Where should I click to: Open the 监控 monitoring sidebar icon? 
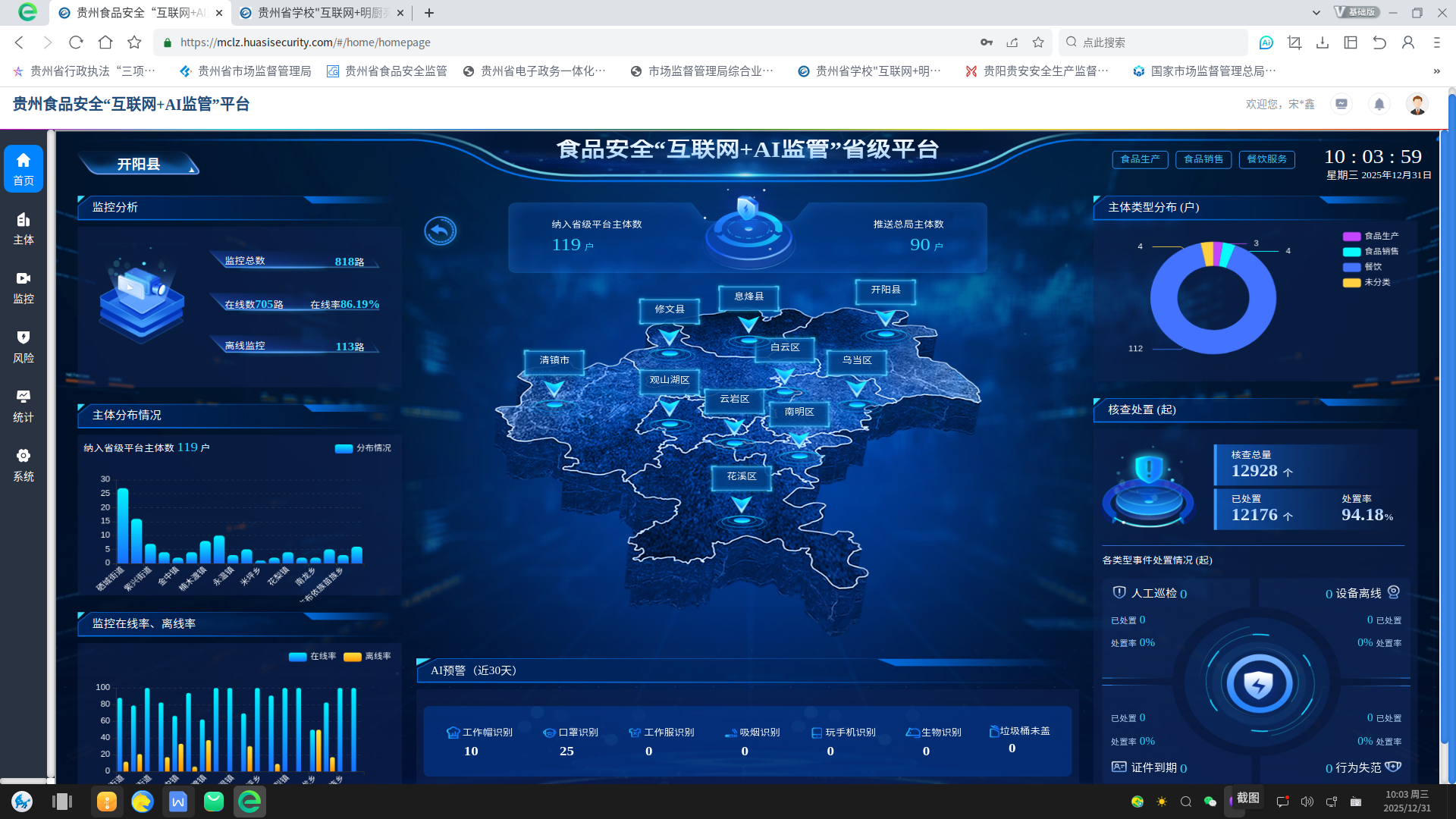click(x=24, y=288)
